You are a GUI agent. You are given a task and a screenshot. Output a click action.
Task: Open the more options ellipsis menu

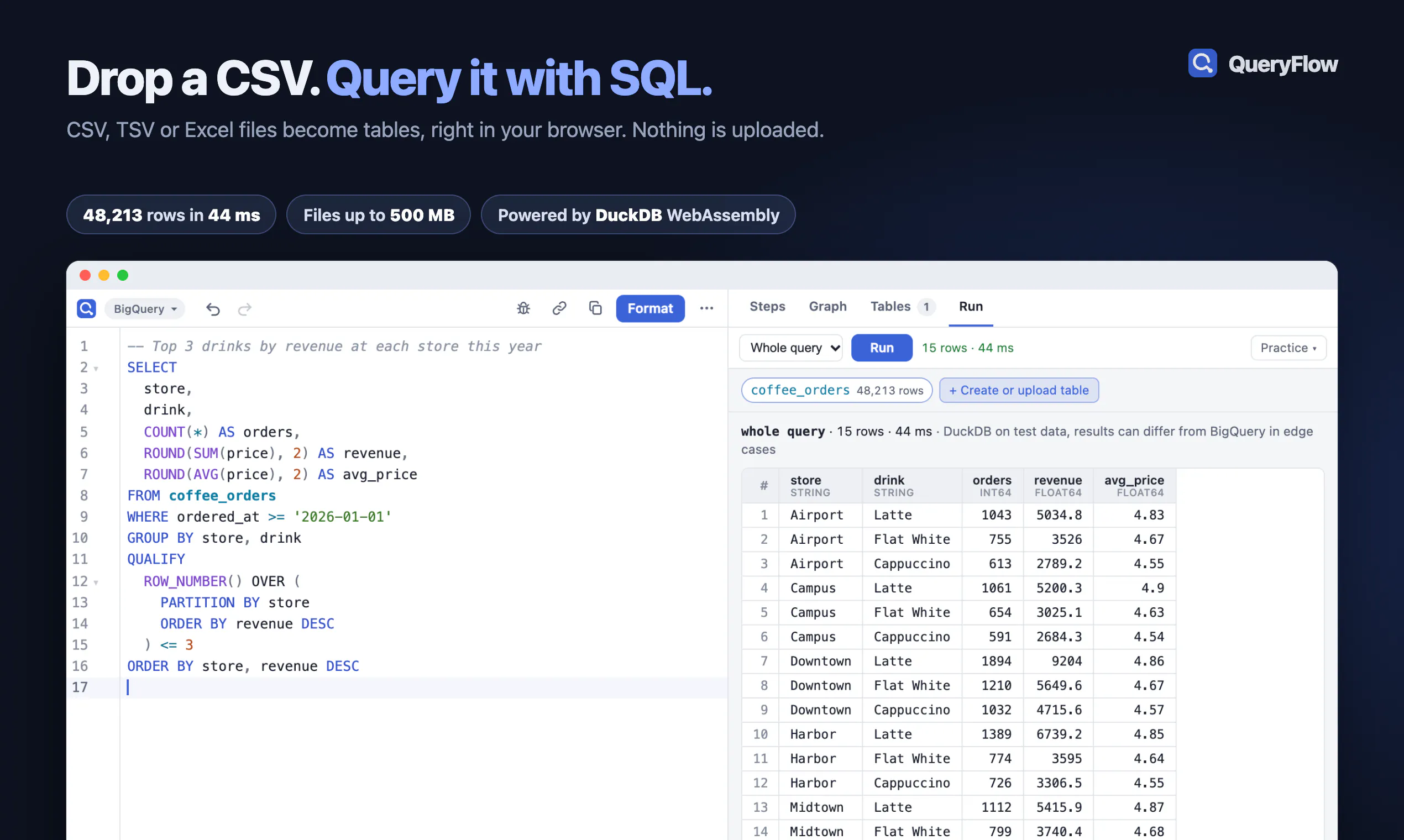(x=706, y=308)
